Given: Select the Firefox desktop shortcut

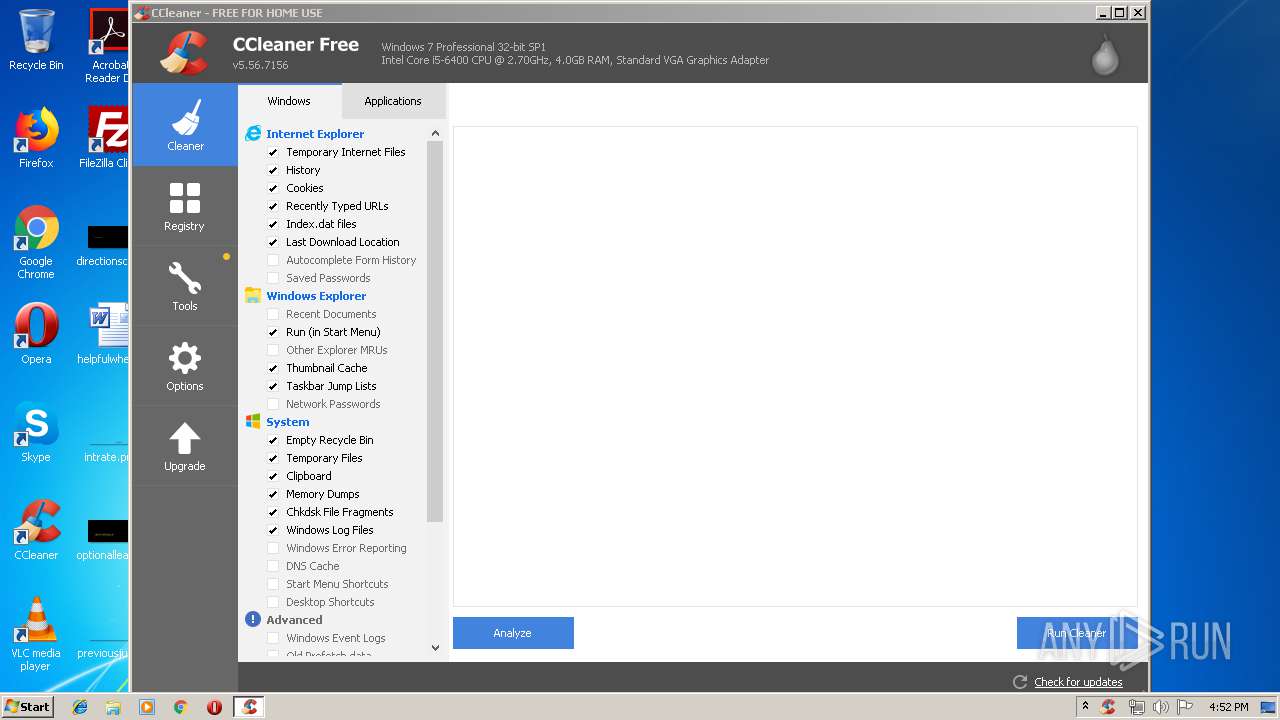Looking at the screenshot, I should point(36,138).
